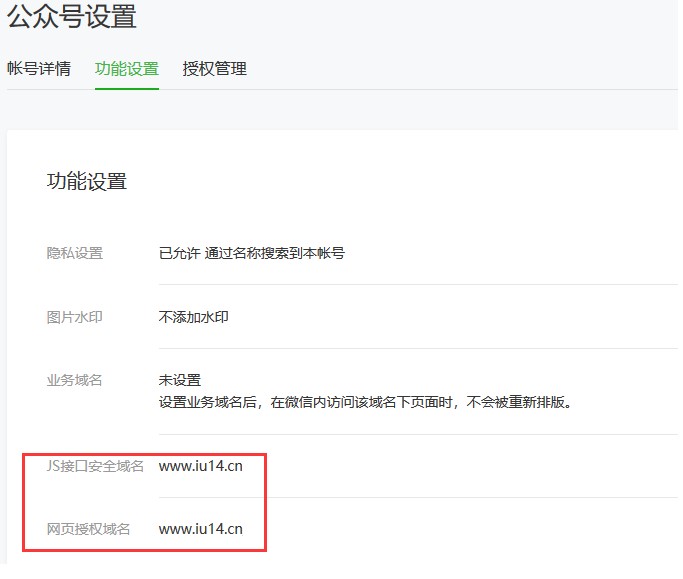This screenshot has width=683, height=579.
Task: Select the 隐私设置 row label
Action: 75,253
